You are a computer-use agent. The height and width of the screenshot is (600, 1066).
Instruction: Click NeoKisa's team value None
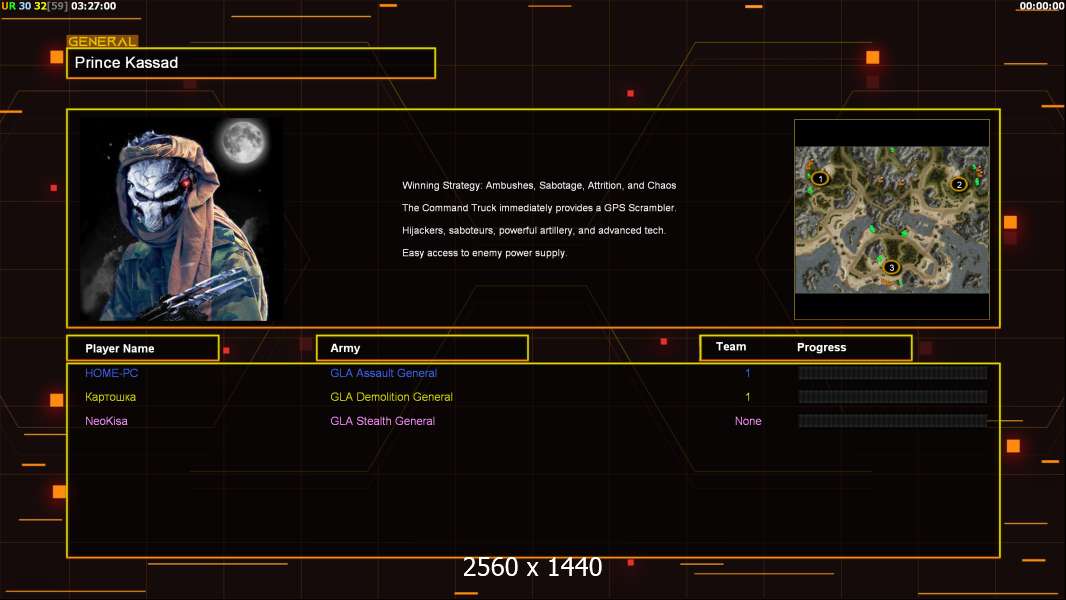(x=748, y=421)
